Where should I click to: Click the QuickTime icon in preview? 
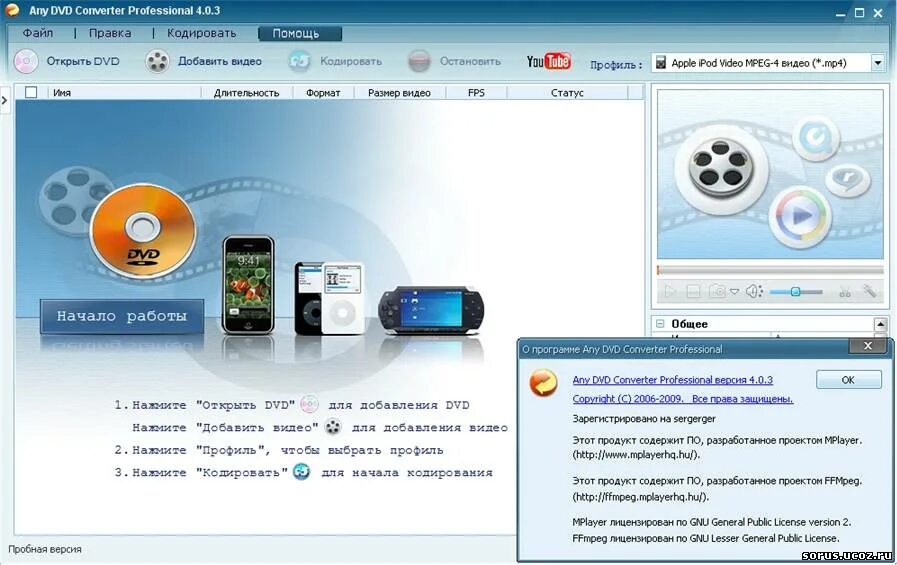click(816, 138)
